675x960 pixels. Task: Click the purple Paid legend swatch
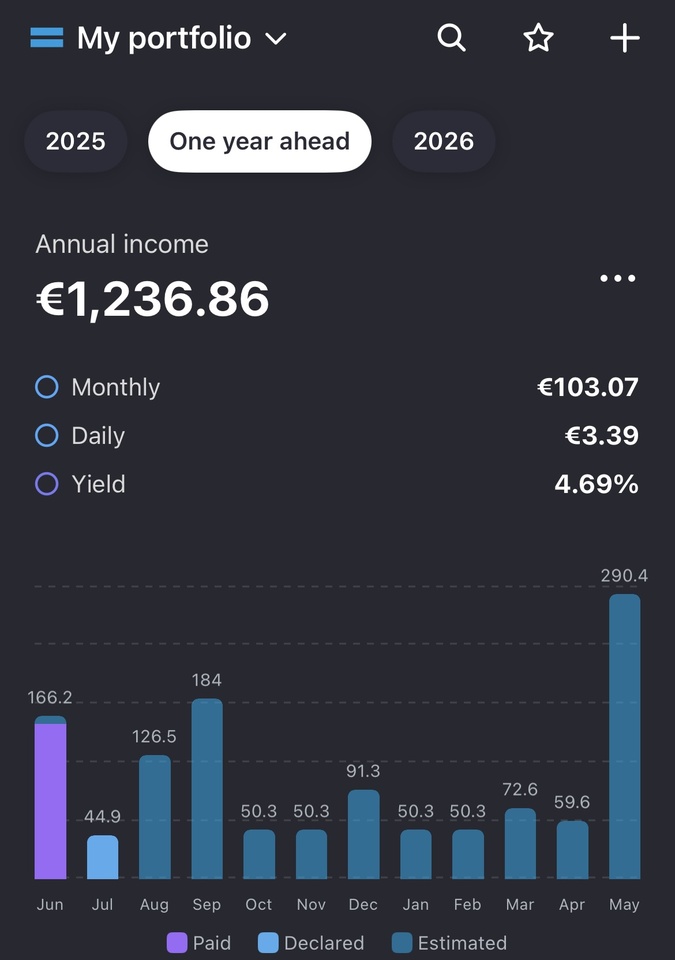177,943
